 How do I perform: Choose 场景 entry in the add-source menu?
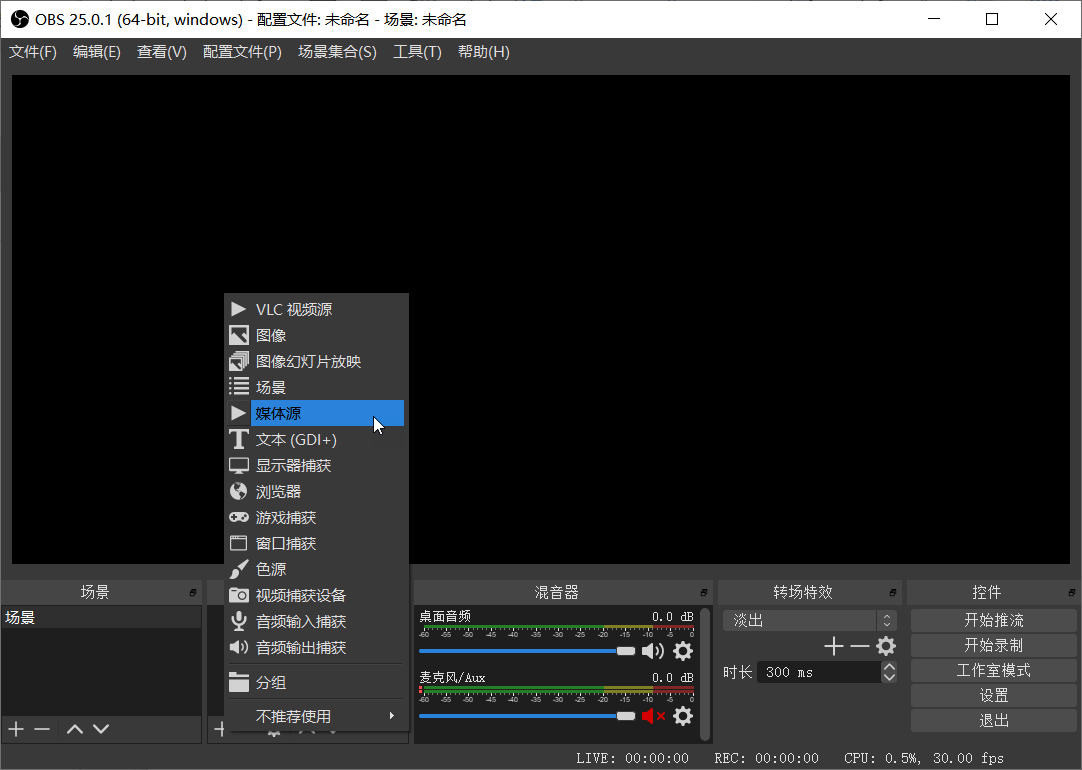pos(316,387)
